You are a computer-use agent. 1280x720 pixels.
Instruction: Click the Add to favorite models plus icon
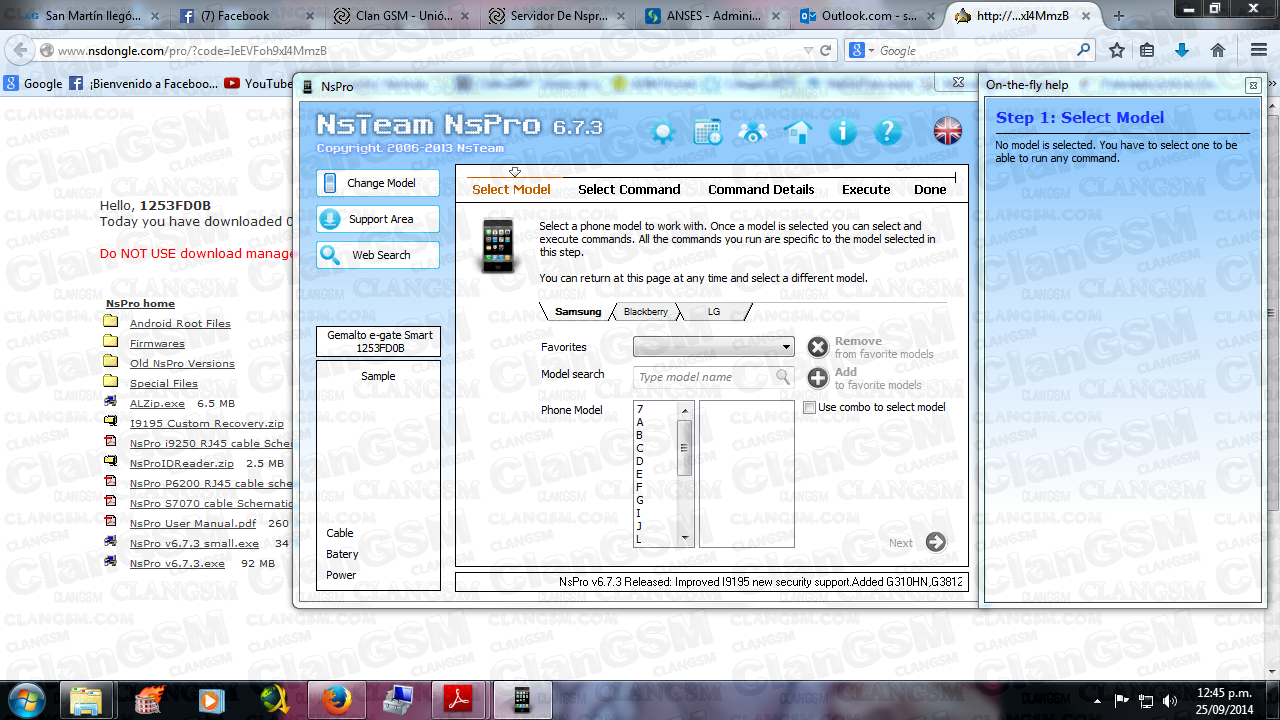(x=818, y=378)
